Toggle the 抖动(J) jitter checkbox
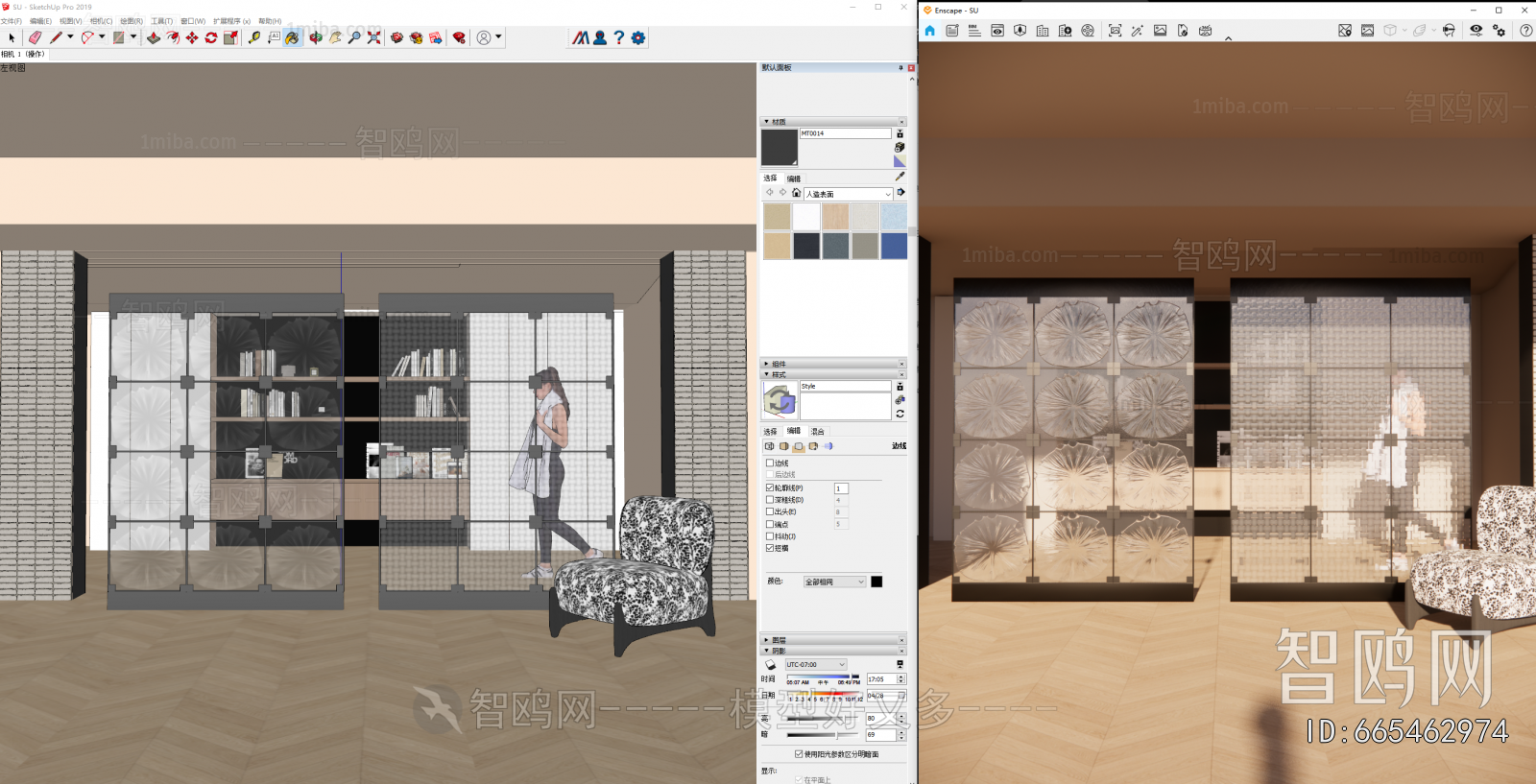This screenshot has width=1536, height=784. click(x=770, y=535)
